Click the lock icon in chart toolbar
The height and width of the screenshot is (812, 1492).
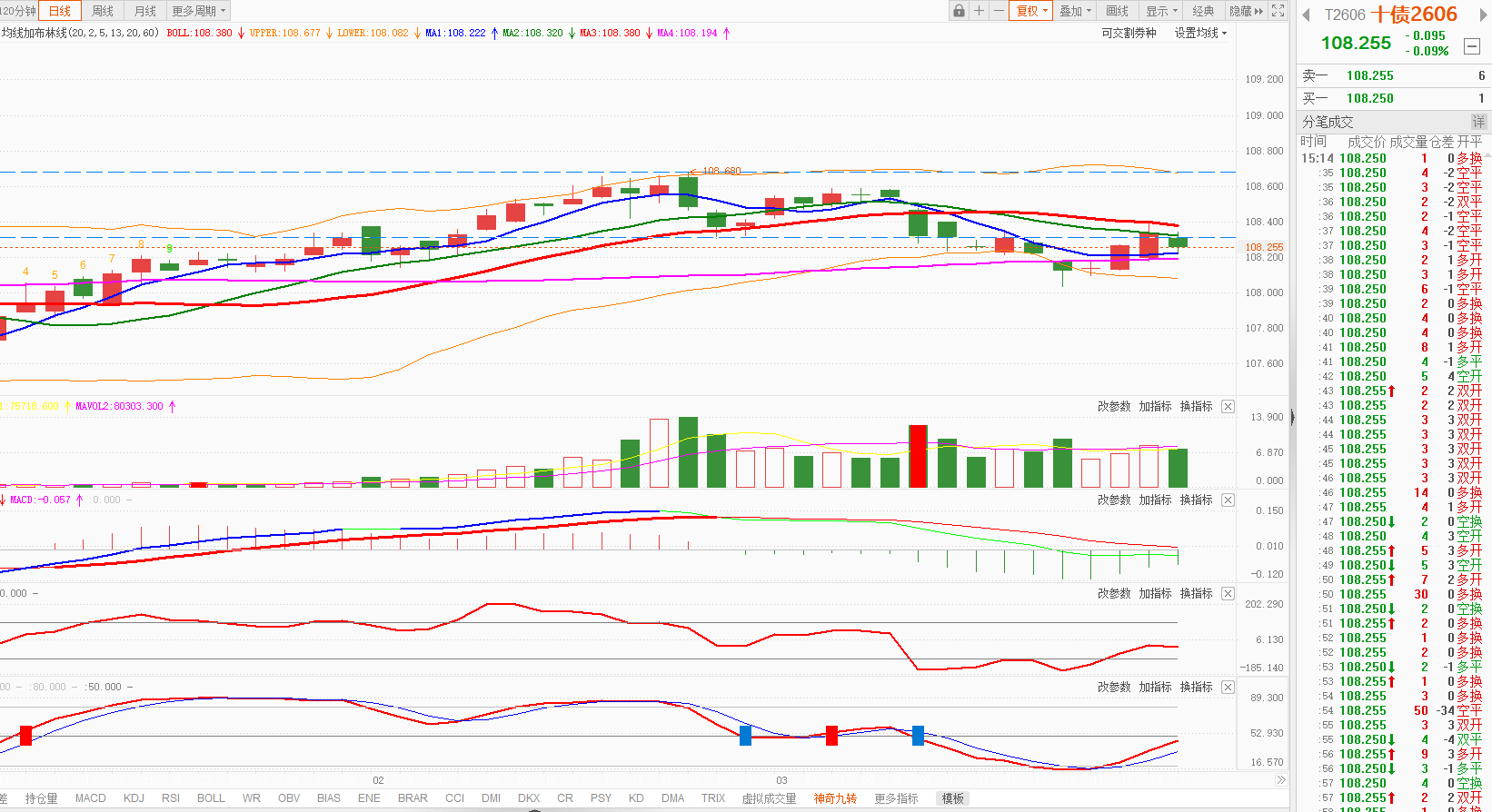(959, 11)
